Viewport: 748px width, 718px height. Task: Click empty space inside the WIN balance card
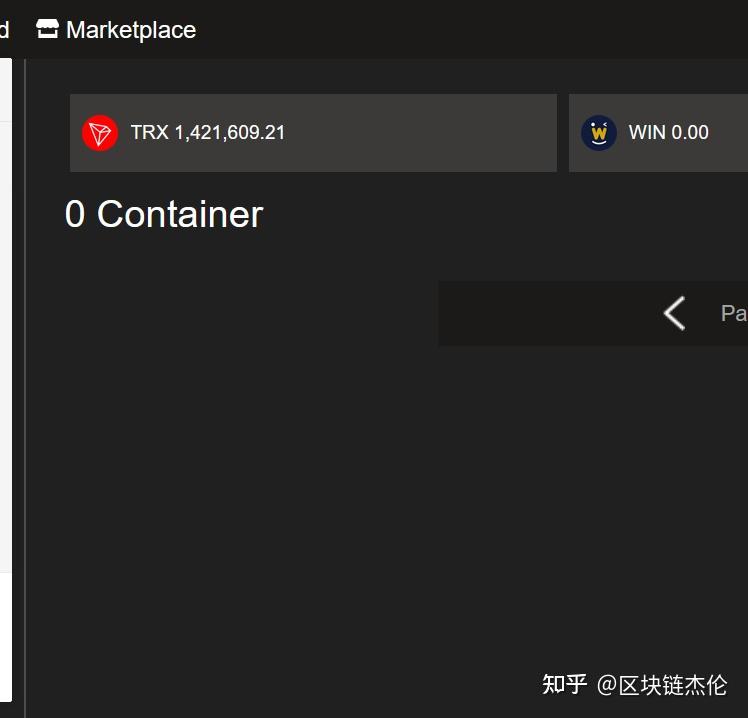(x=730, y=133)
